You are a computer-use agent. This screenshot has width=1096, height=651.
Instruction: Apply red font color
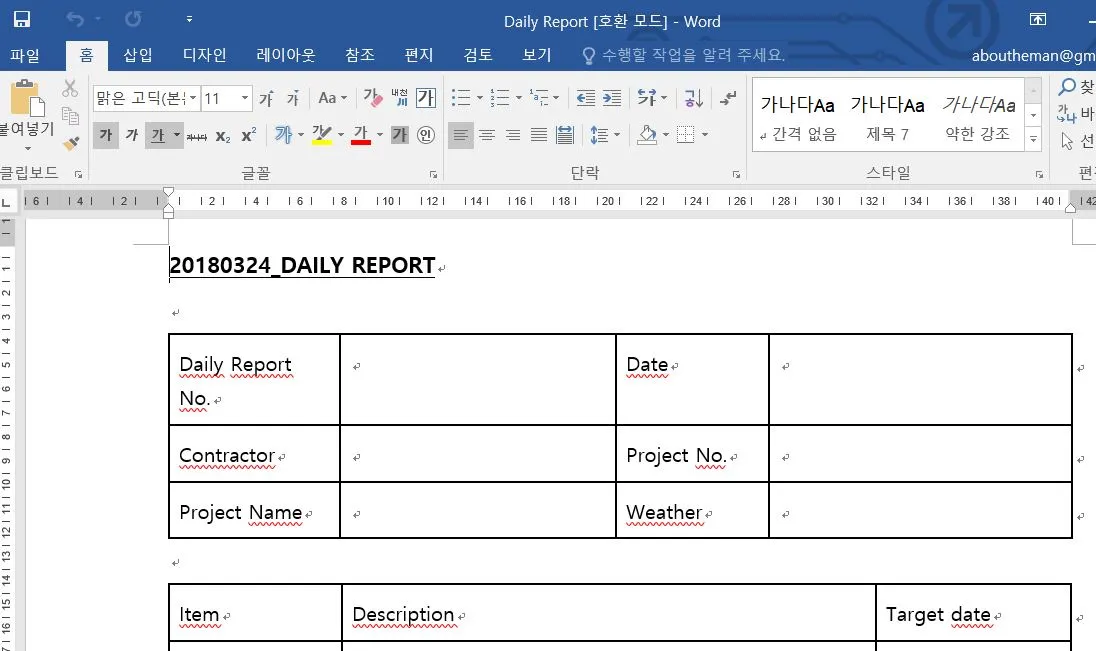(361, 134)
